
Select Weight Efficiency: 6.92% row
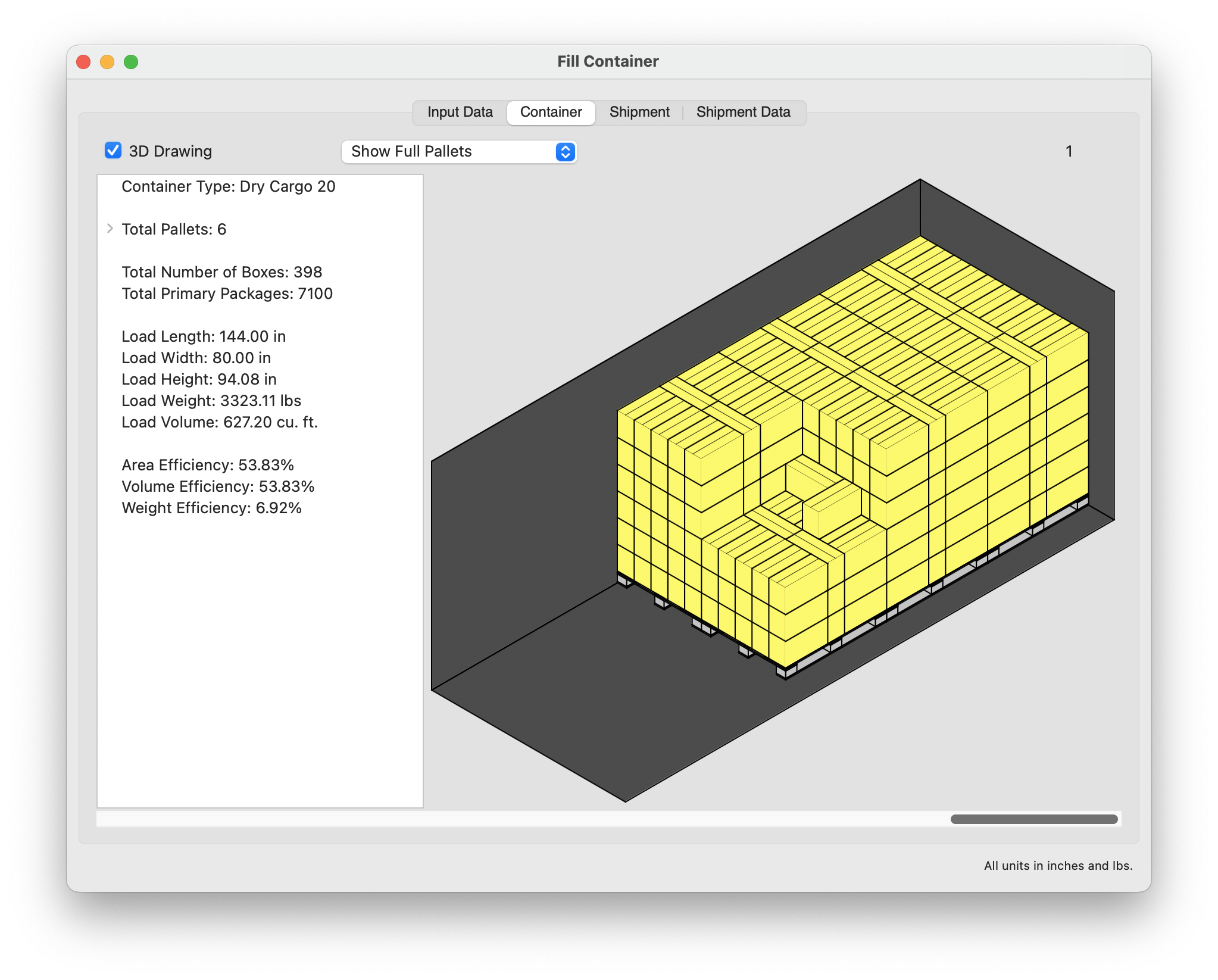pos(260,508)
